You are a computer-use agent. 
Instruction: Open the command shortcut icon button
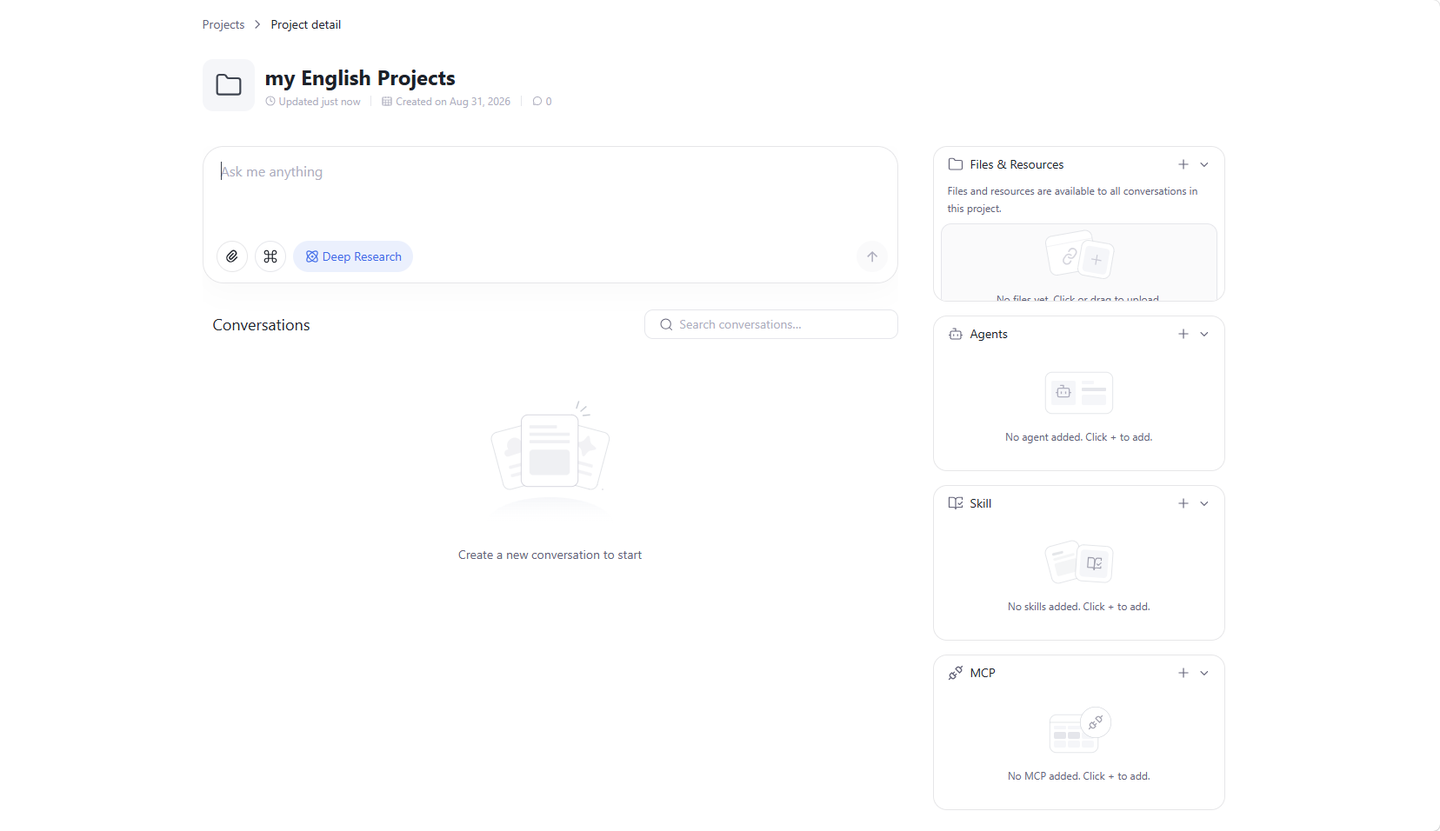pyautogui.click(x=270, y=257)
